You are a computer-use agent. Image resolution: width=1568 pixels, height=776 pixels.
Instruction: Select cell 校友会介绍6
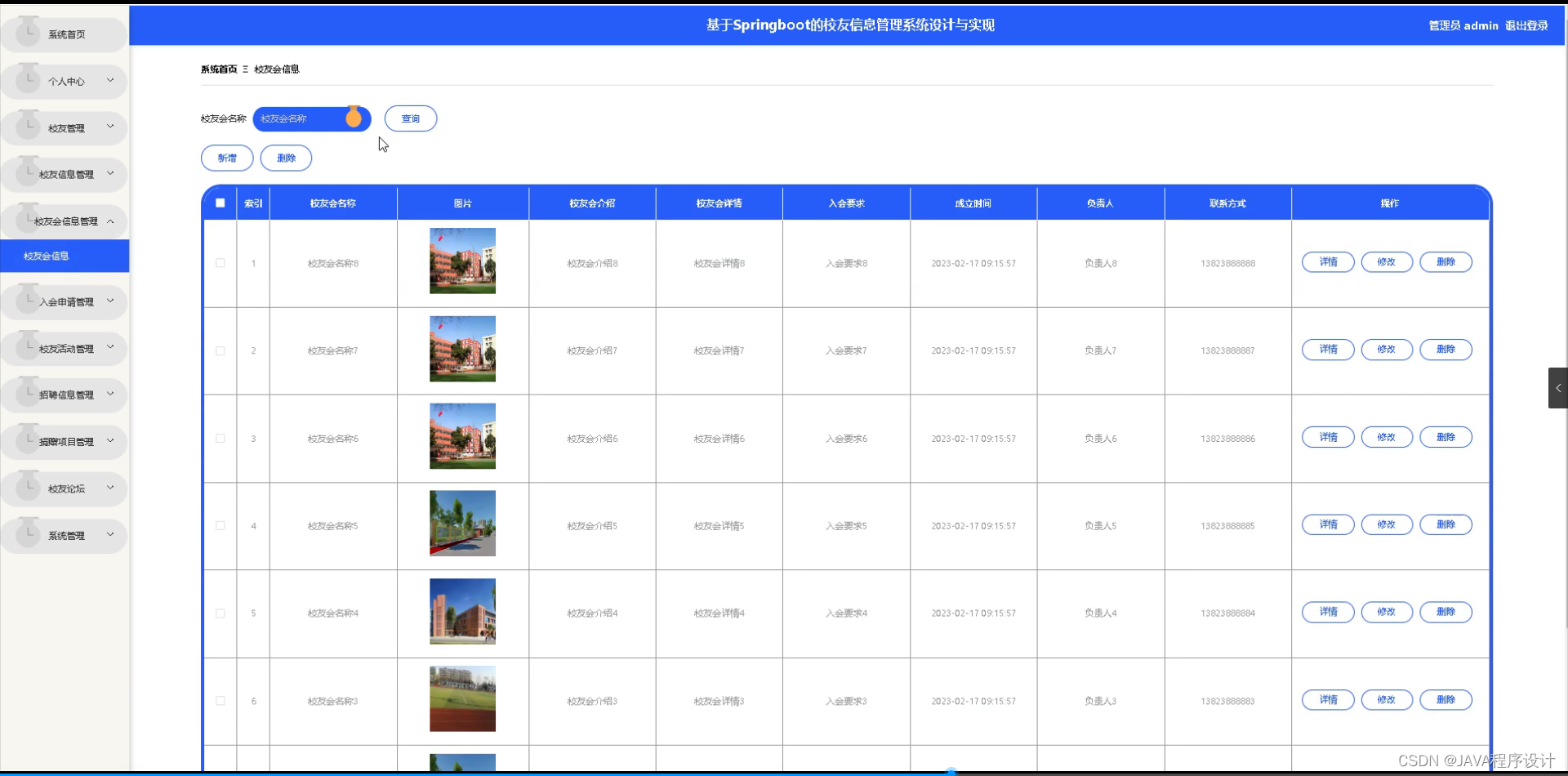pos(592,439)
